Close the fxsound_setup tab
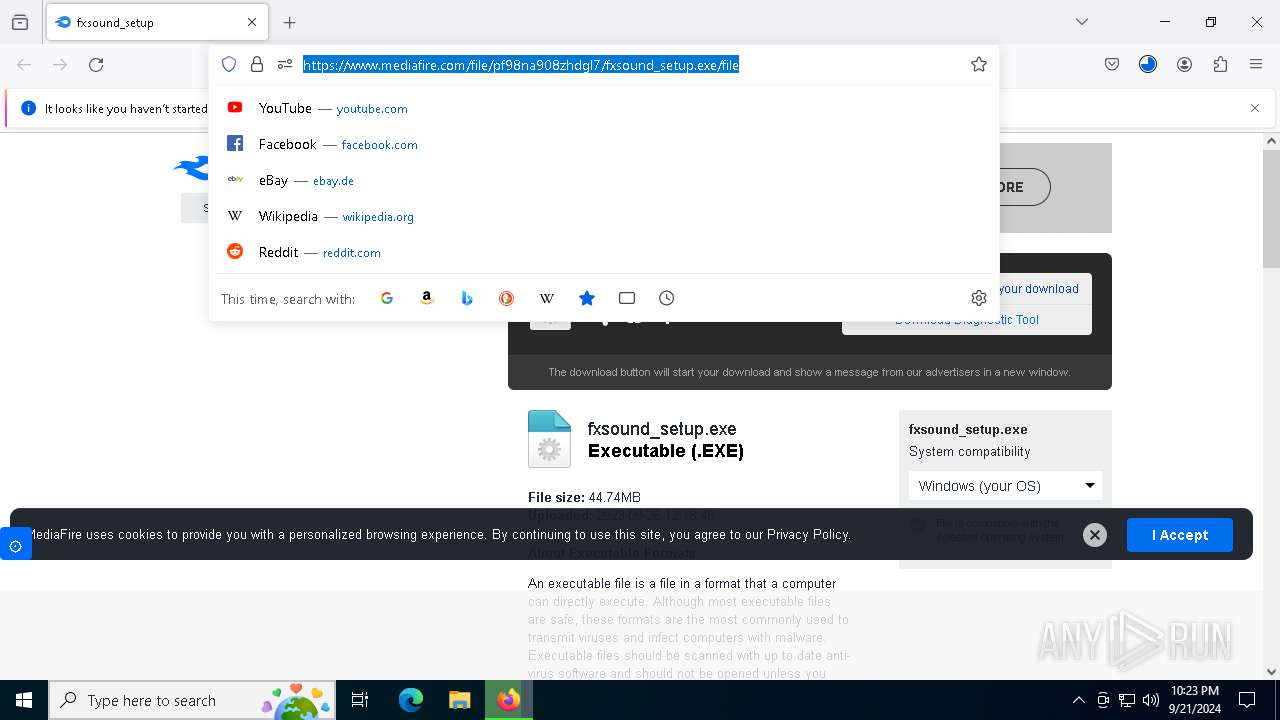 252,22
